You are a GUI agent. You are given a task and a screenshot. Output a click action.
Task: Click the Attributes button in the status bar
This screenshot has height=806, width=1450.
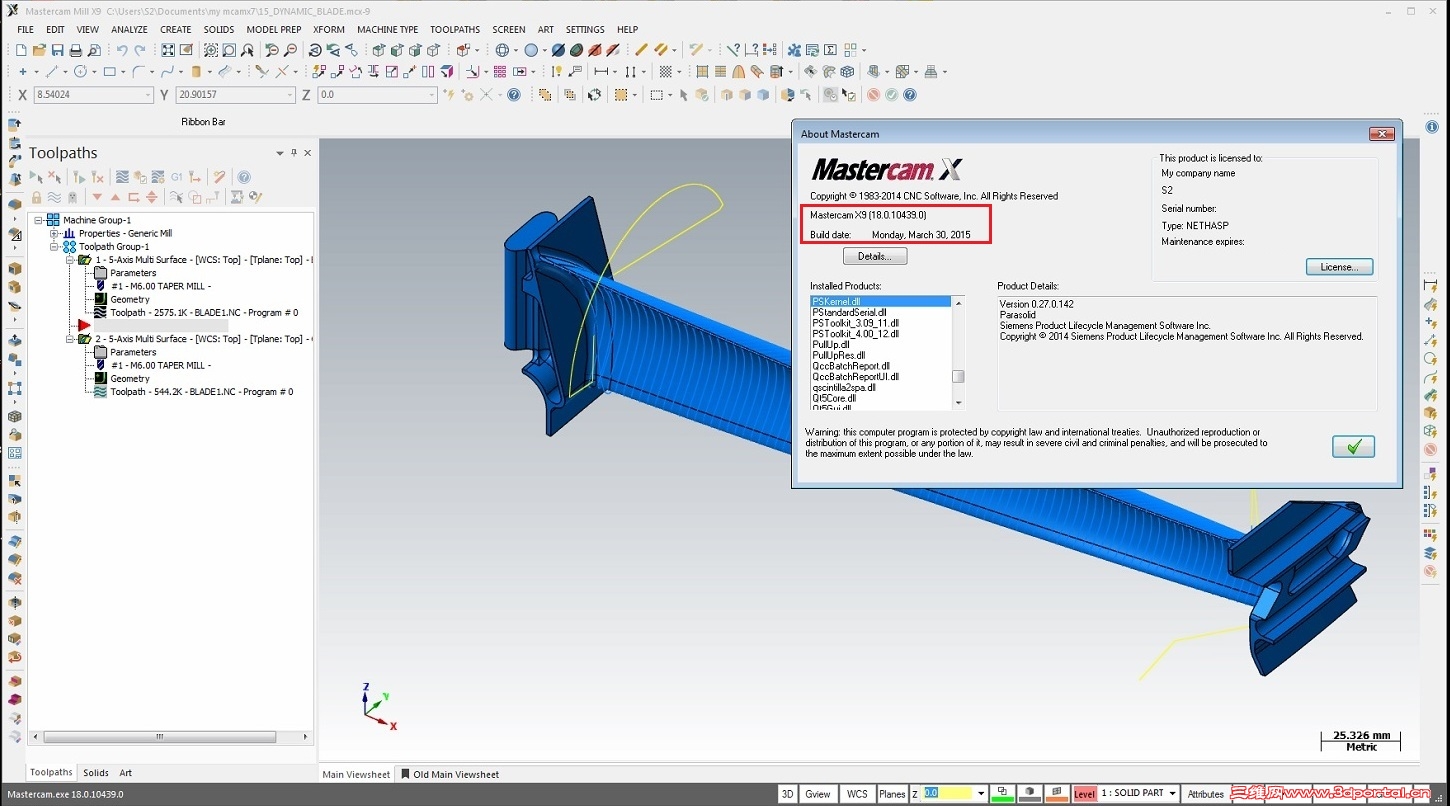(1205, 794)
